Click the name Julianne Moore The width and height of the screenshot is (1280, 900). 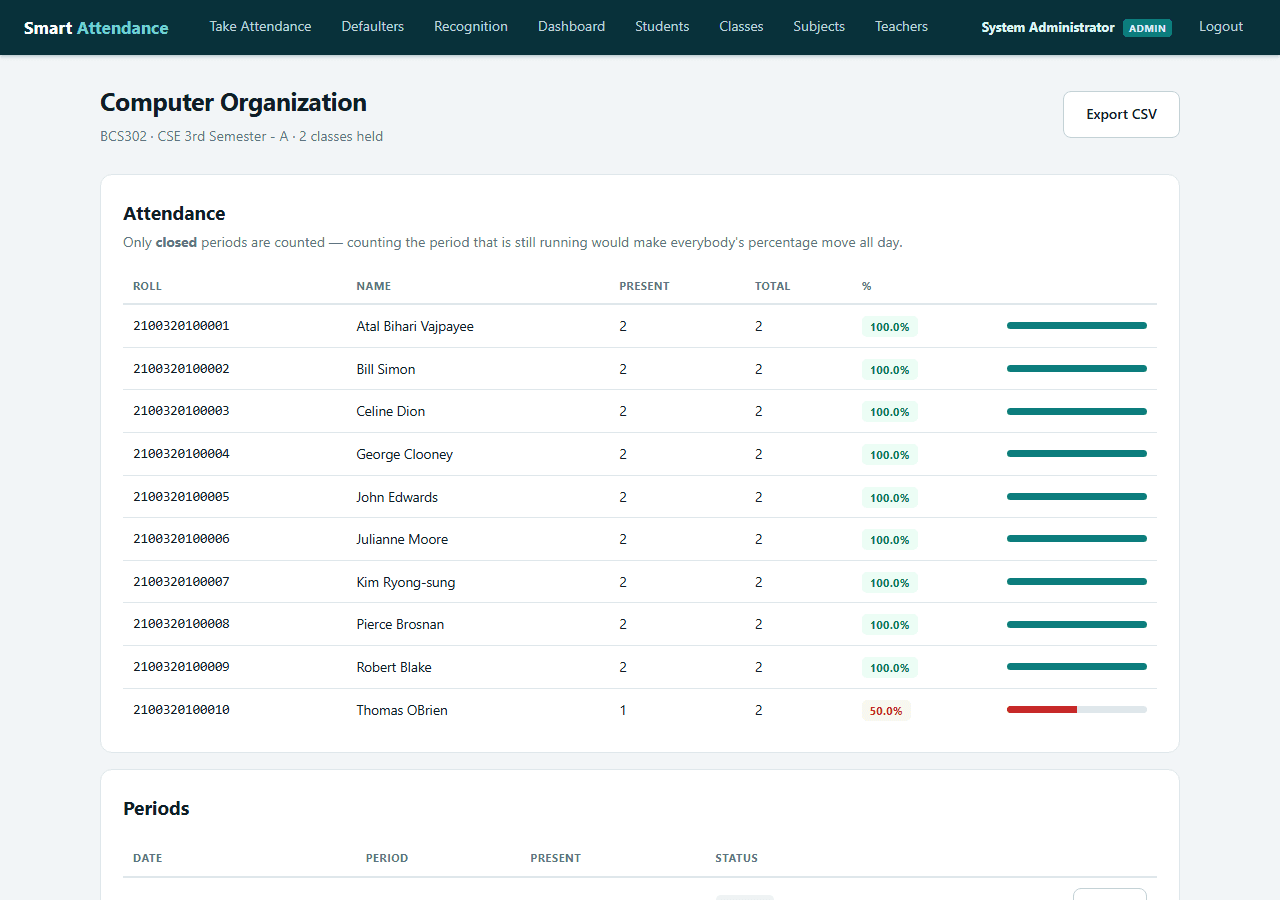[x=402, y=539]
